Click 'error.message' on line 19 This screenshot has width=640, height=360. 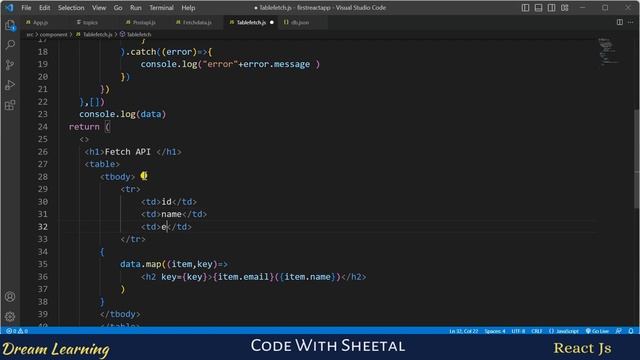tap(276, 64)
